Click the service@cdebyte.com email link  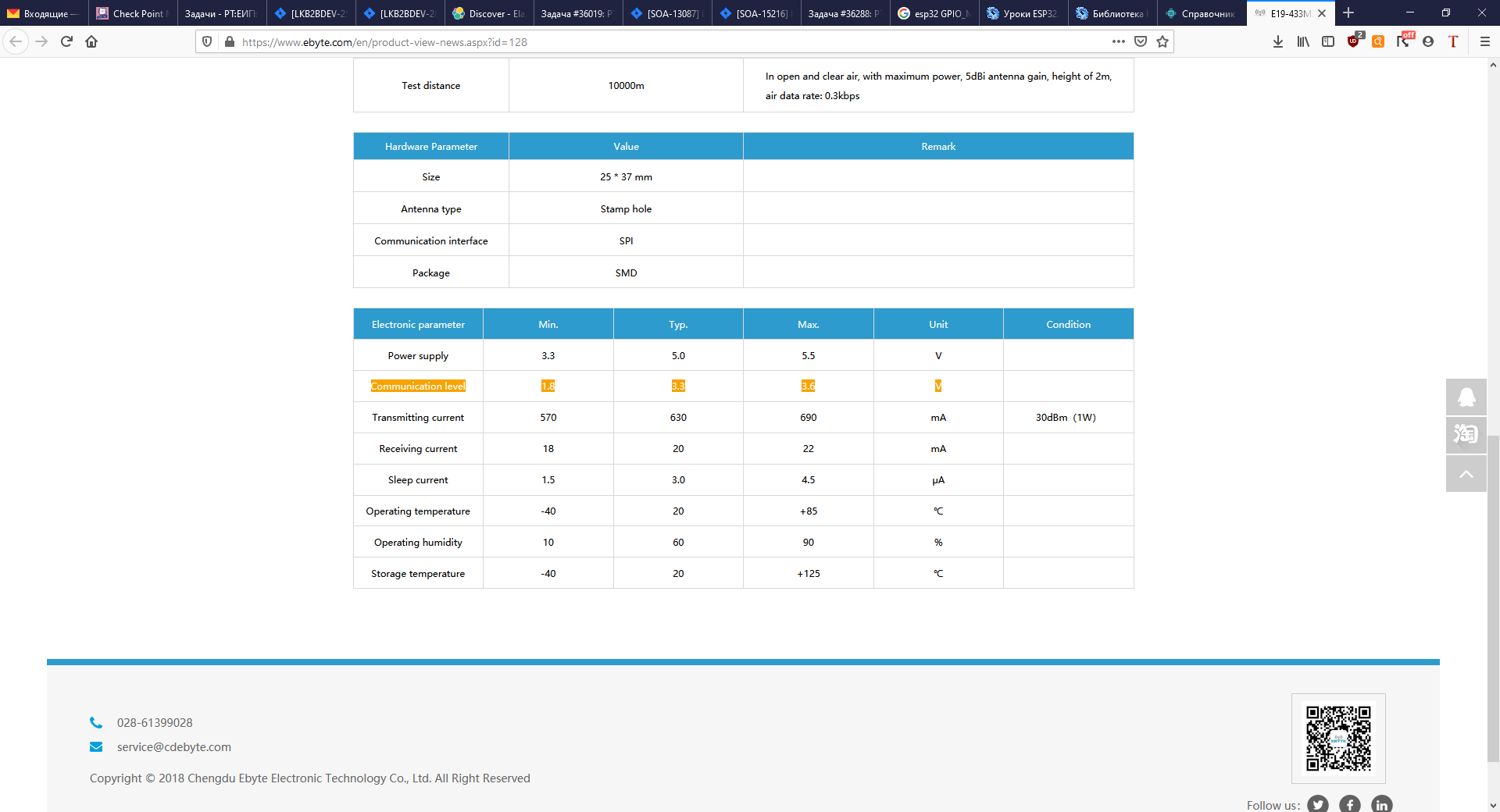174,747
